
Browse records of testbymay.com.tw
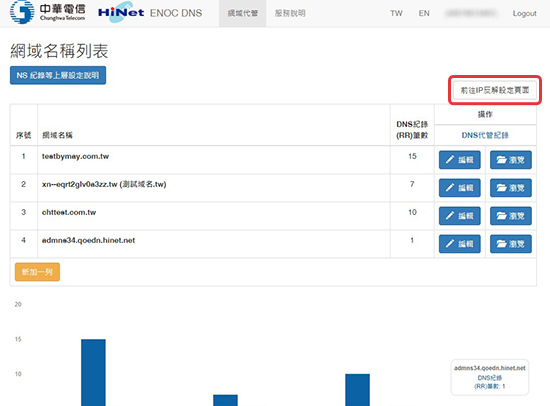(x=511, y=160)
